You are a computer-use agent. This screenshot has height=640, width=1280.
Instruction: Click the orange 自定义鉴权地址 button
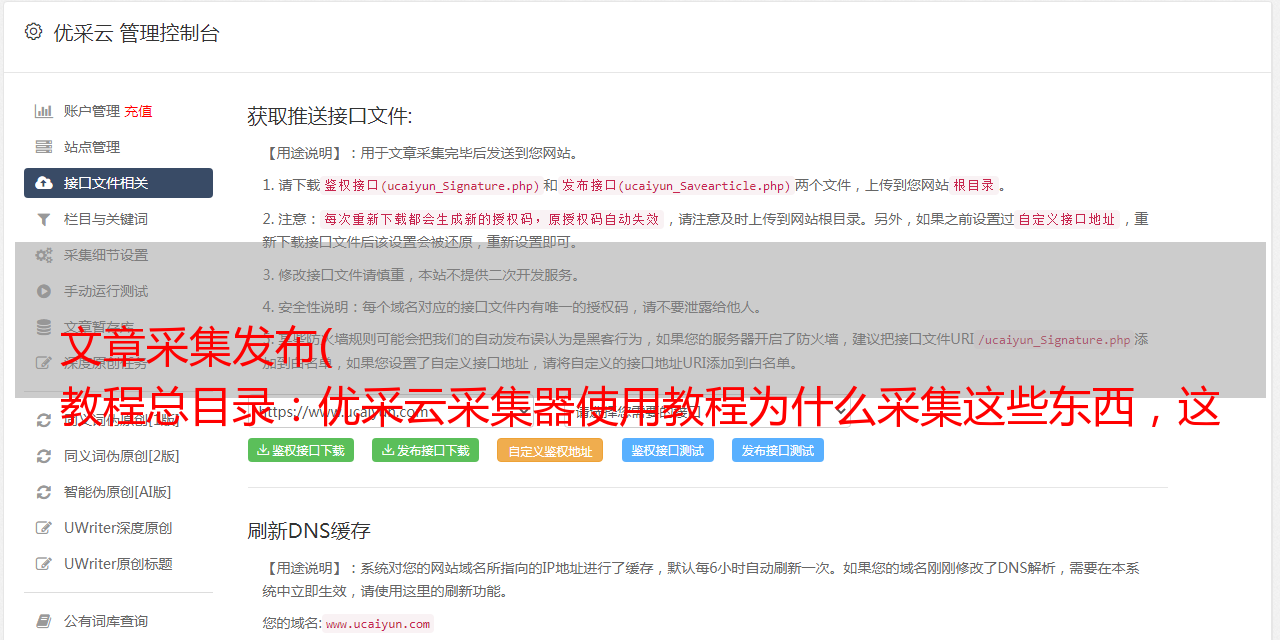[550, 451]
